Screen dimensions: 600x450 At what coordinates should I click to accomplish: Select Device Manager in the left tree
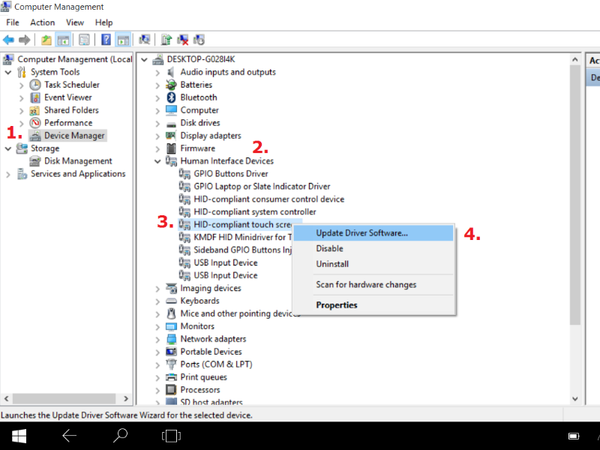(75, 135)
